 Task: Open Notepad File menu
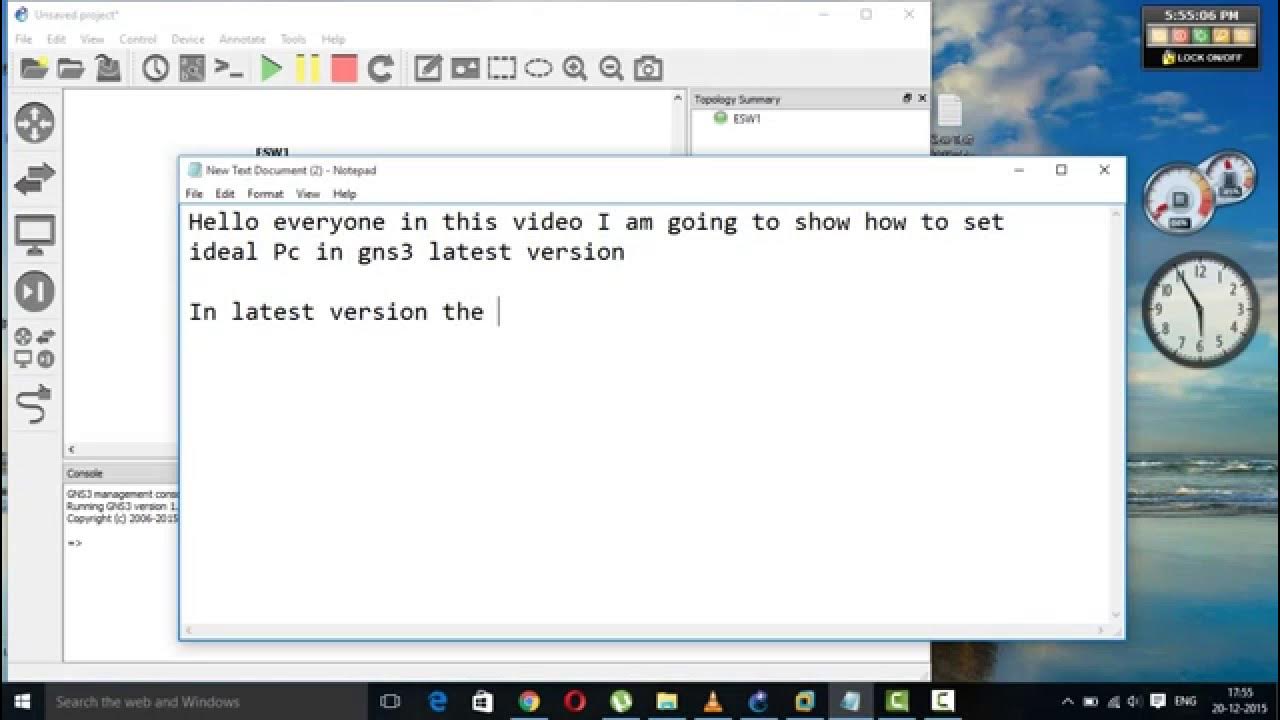(x=194, y=194)
